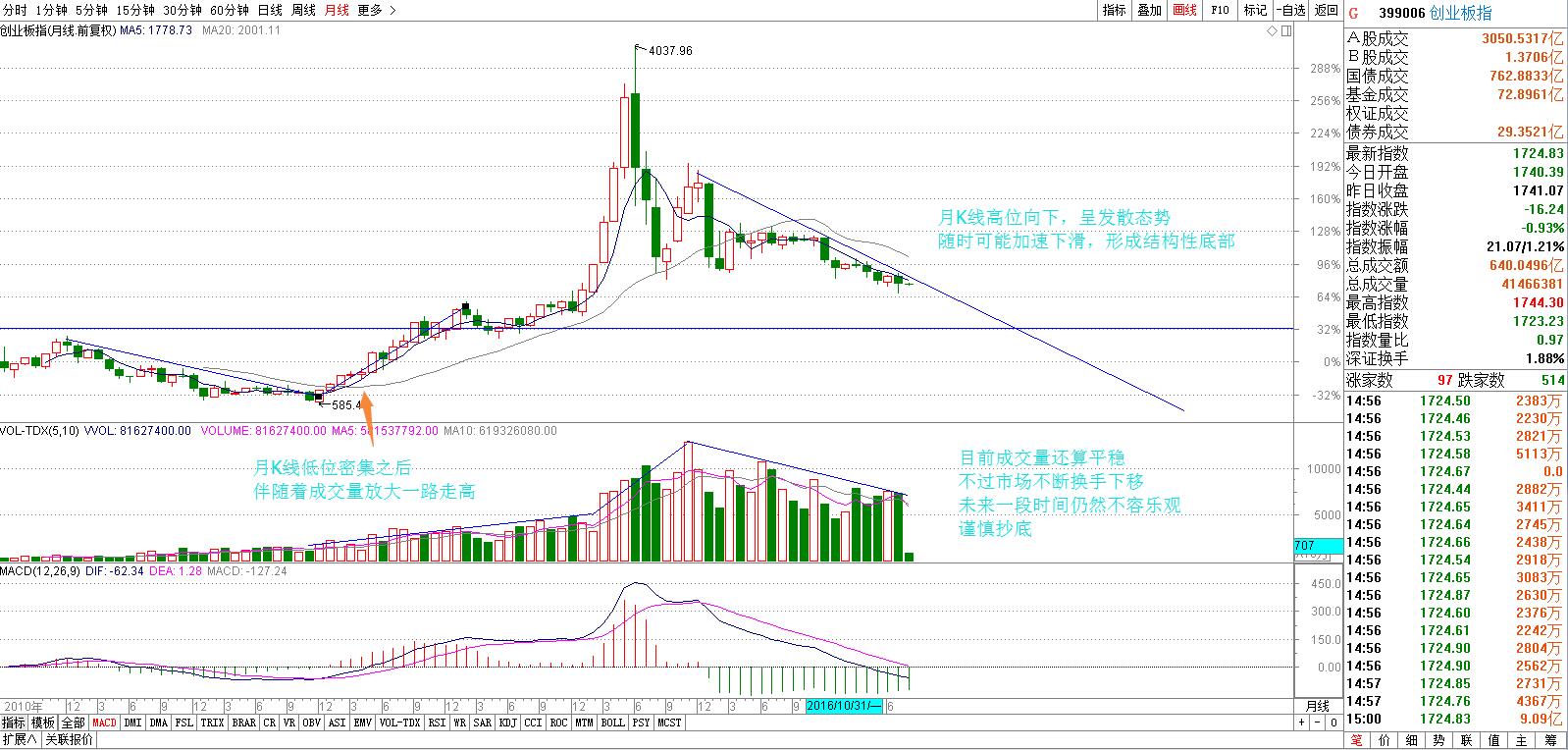The image size is (1568, 750).
Task: Open the F10 company info button
Action: (x=1220, y=10)
